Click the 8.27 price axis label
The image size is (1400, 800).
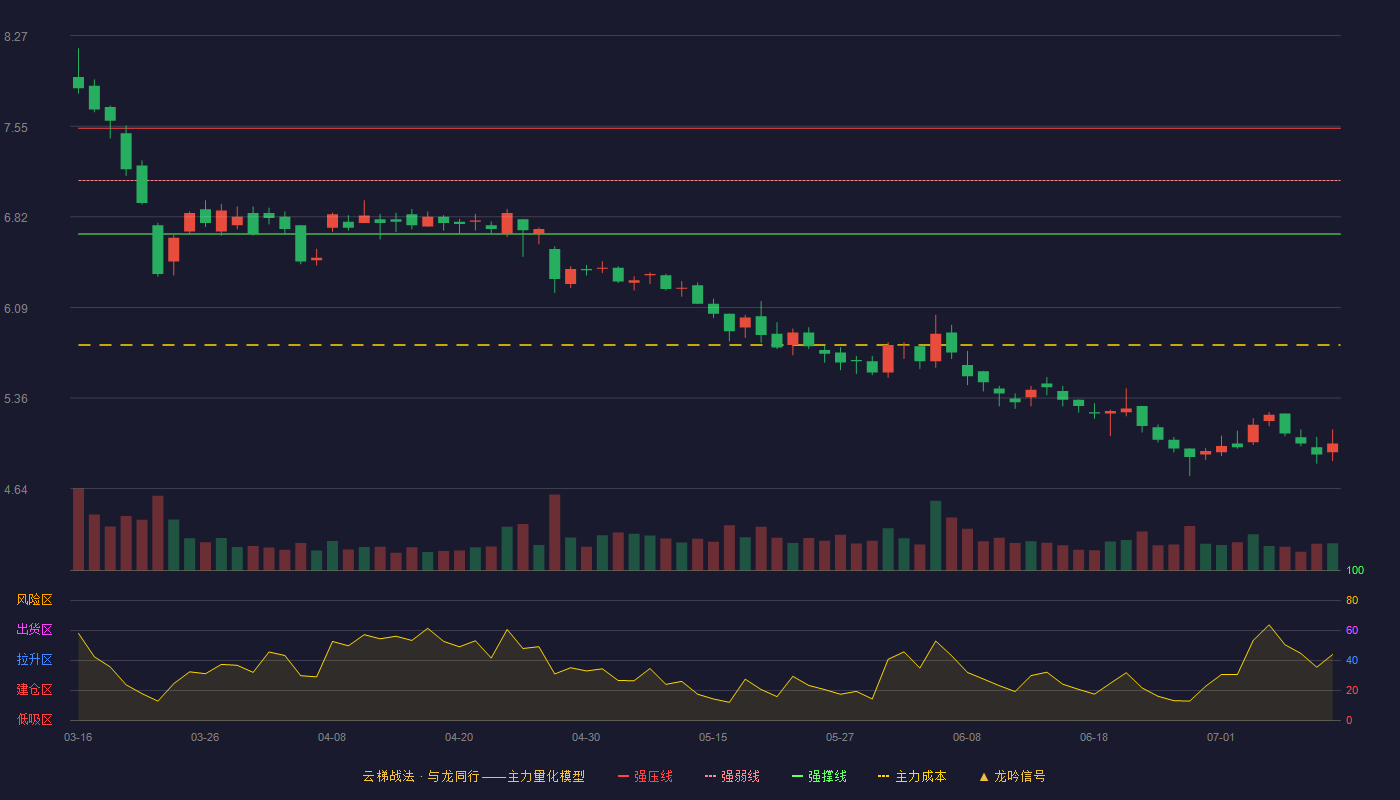coord(16,37)
